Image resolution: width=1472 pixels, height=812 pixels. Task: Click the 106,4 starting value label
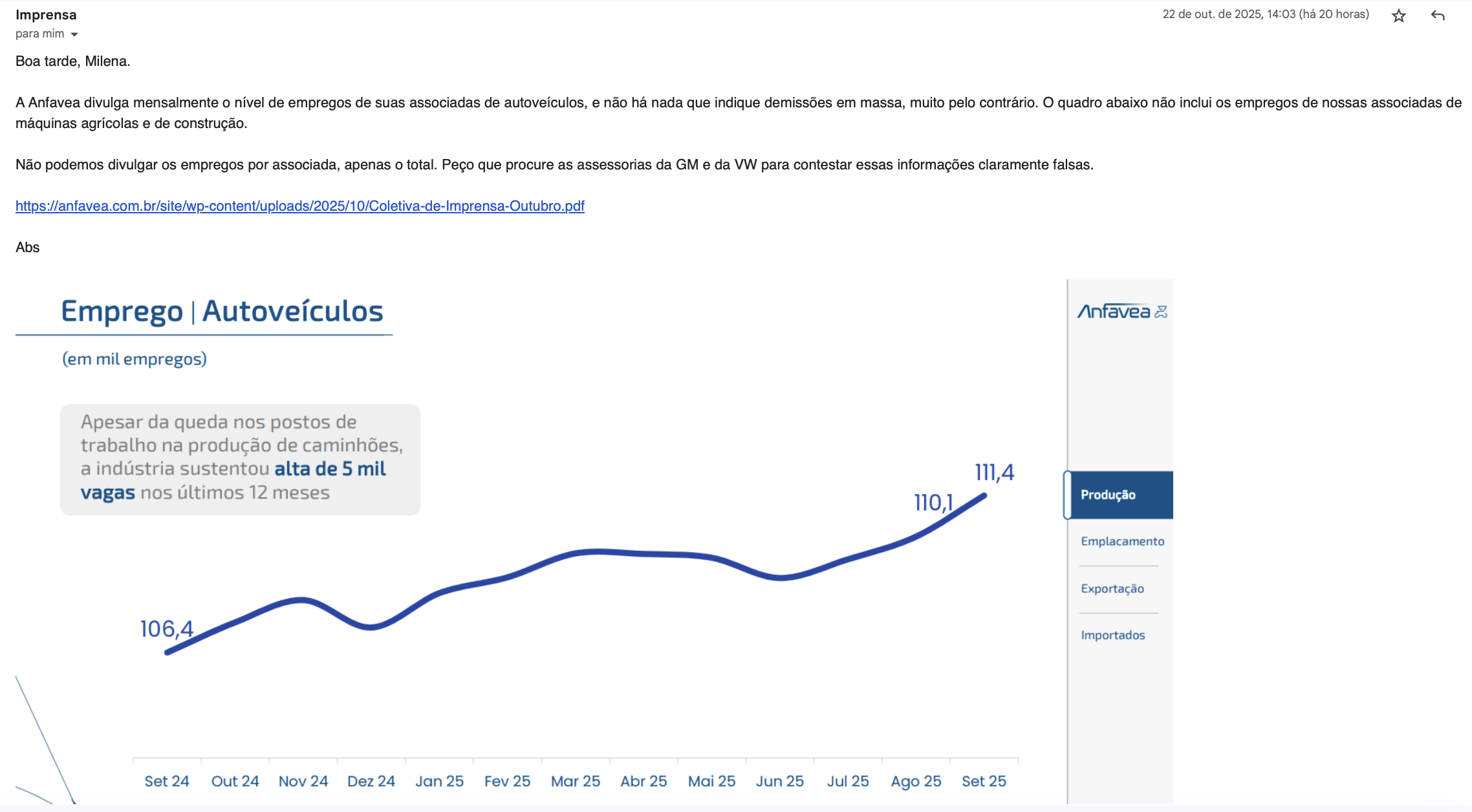[x=166, y=629]
